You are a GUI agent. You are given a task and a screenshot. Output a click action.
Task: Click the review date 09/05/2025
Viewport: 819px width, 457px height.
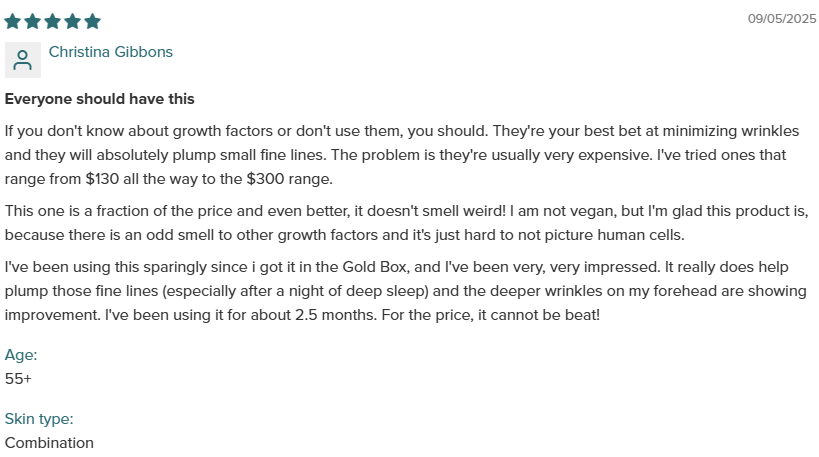tap(782, 19)
